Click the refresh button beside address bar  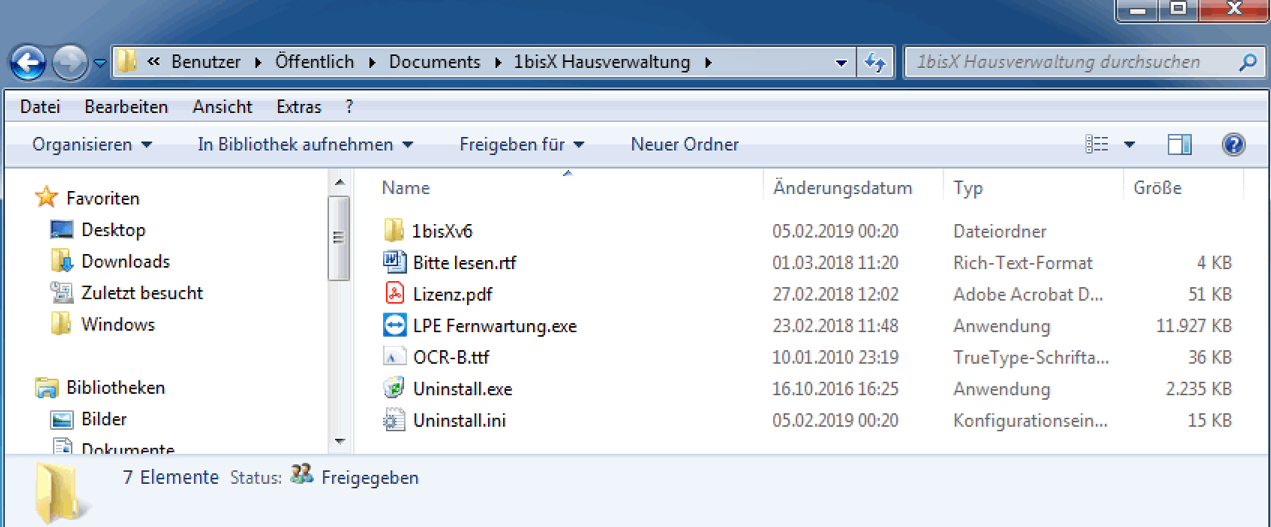pyautogui.click(x=875, y=63)
